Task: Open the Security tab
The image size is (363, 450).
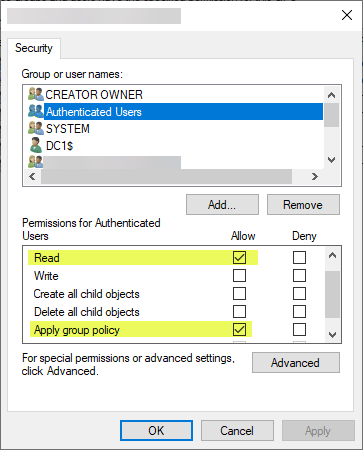Action: click(34, 48)
